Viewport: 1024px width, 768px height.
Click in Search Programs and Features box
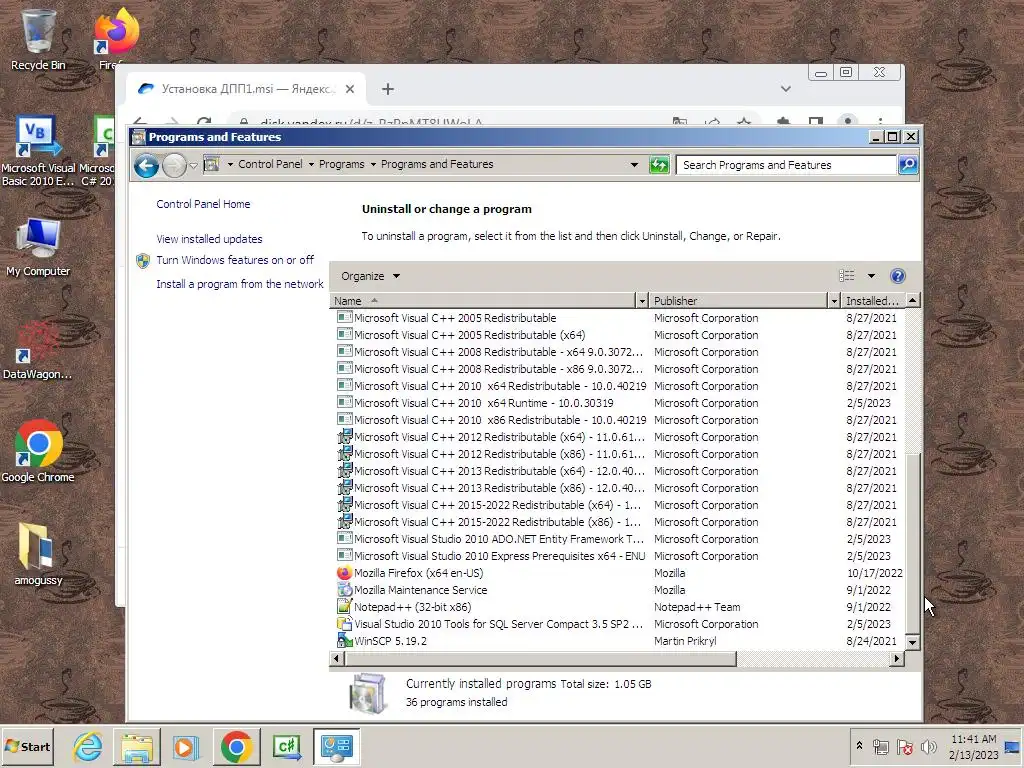point(786,165)
